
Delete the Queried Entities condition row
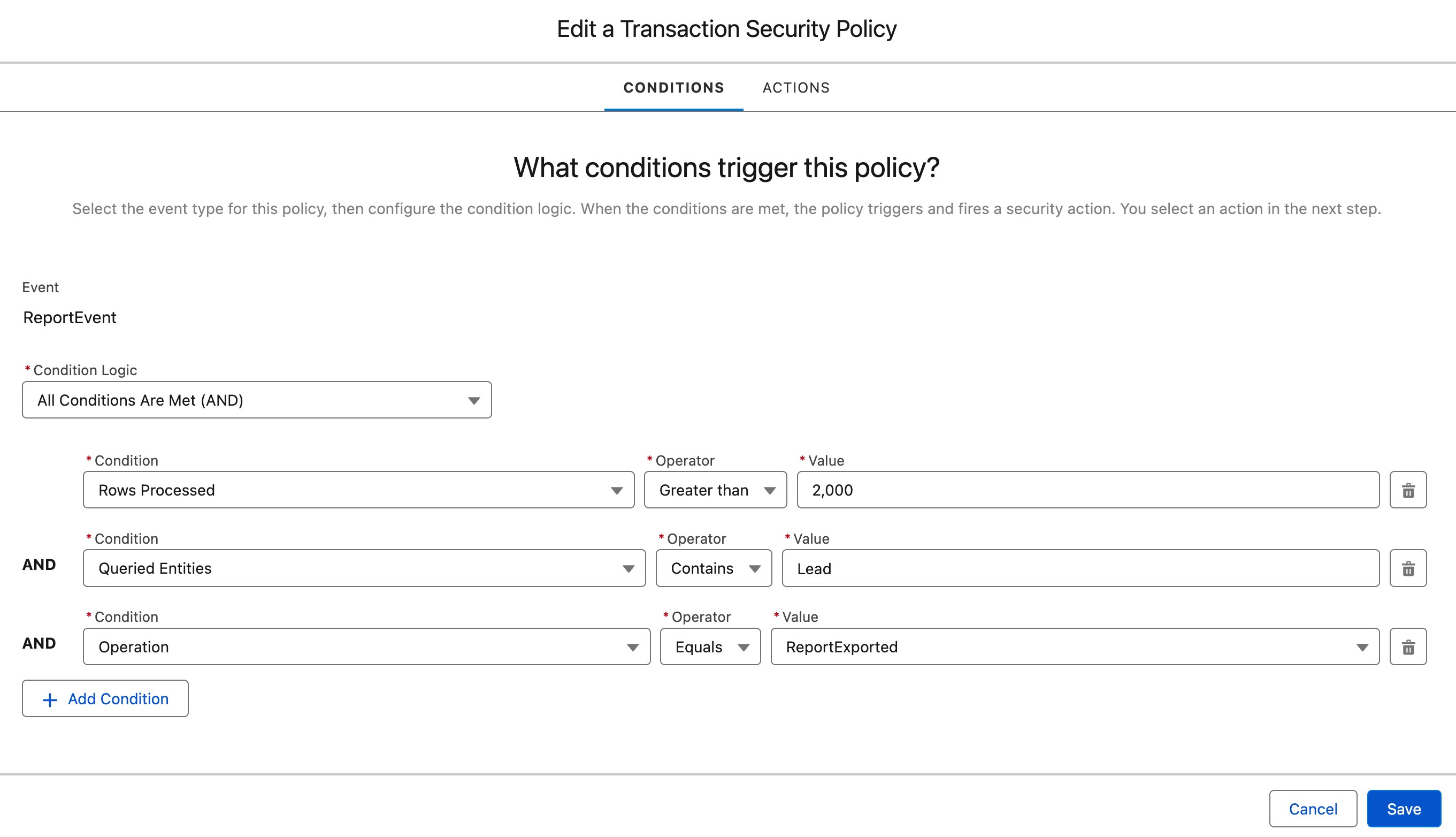pyautogui.click(x=1408, y=568)
